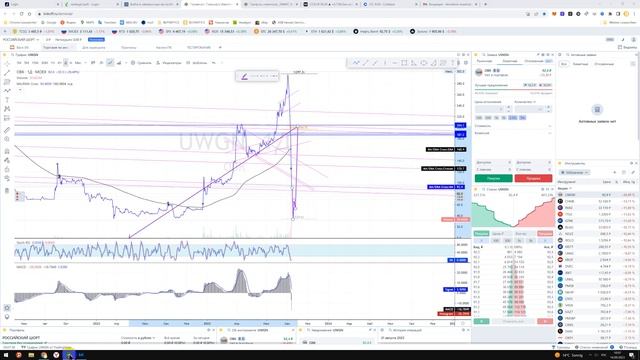This screenshot has width=640, height=360.
Task: Click the zigzag line icon in floating toolbar
Action: 356,63
